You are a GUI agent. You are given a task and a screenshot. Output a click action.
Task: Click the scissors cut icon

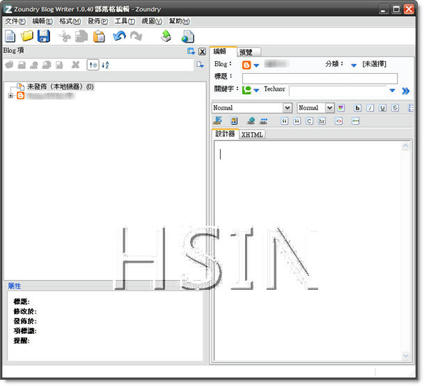(x=65, y=36)
